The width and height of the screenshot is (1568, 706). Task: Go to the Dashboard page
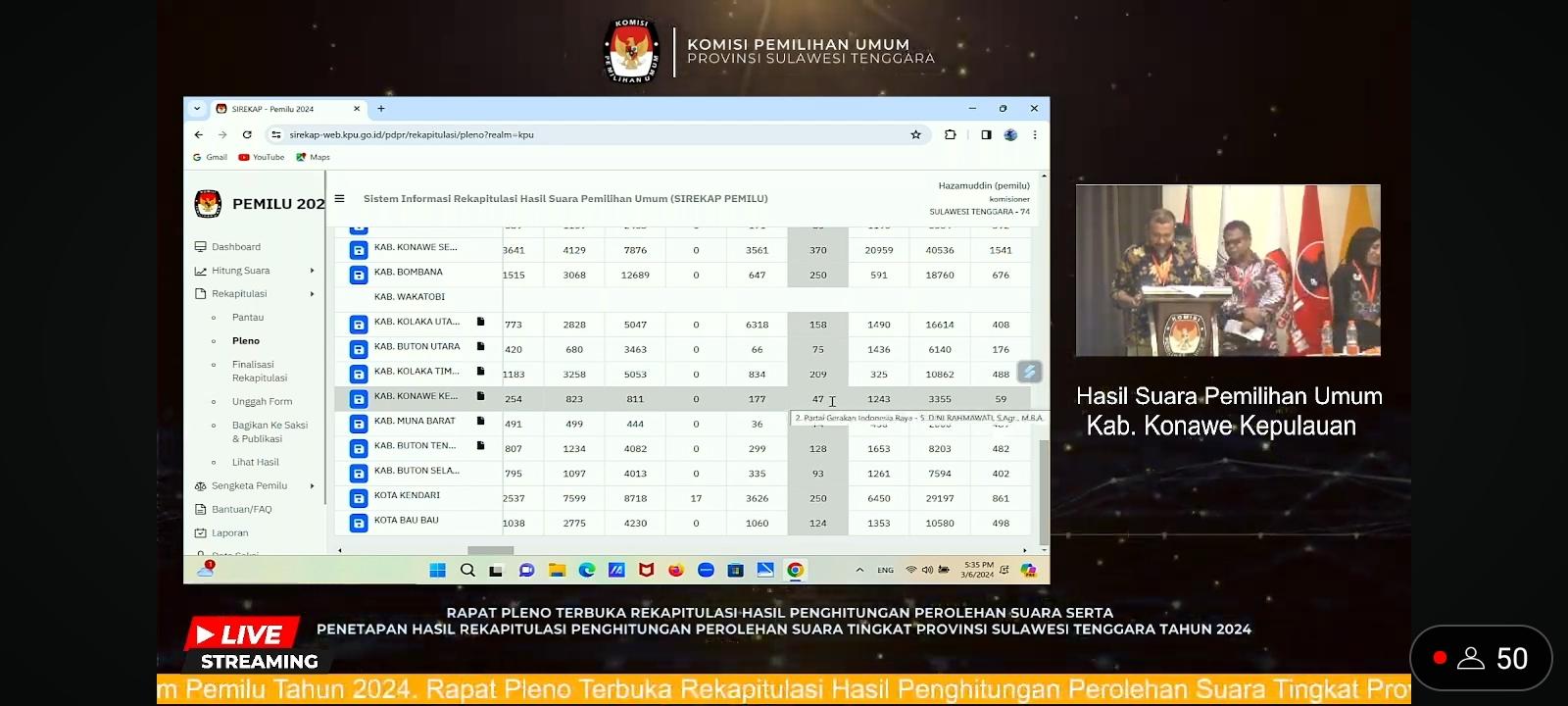point(236,247)
